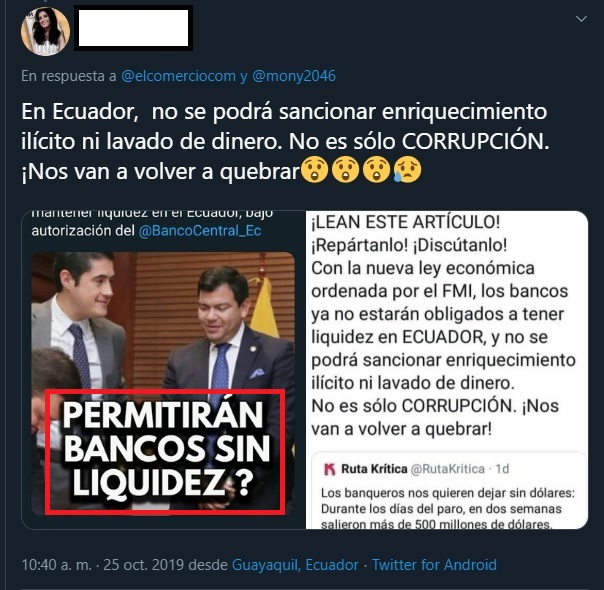Viewport: 604px width, 590px height.
Task: Click the @BancoCentral_Ec mention in image
Action: click(200, 231)
